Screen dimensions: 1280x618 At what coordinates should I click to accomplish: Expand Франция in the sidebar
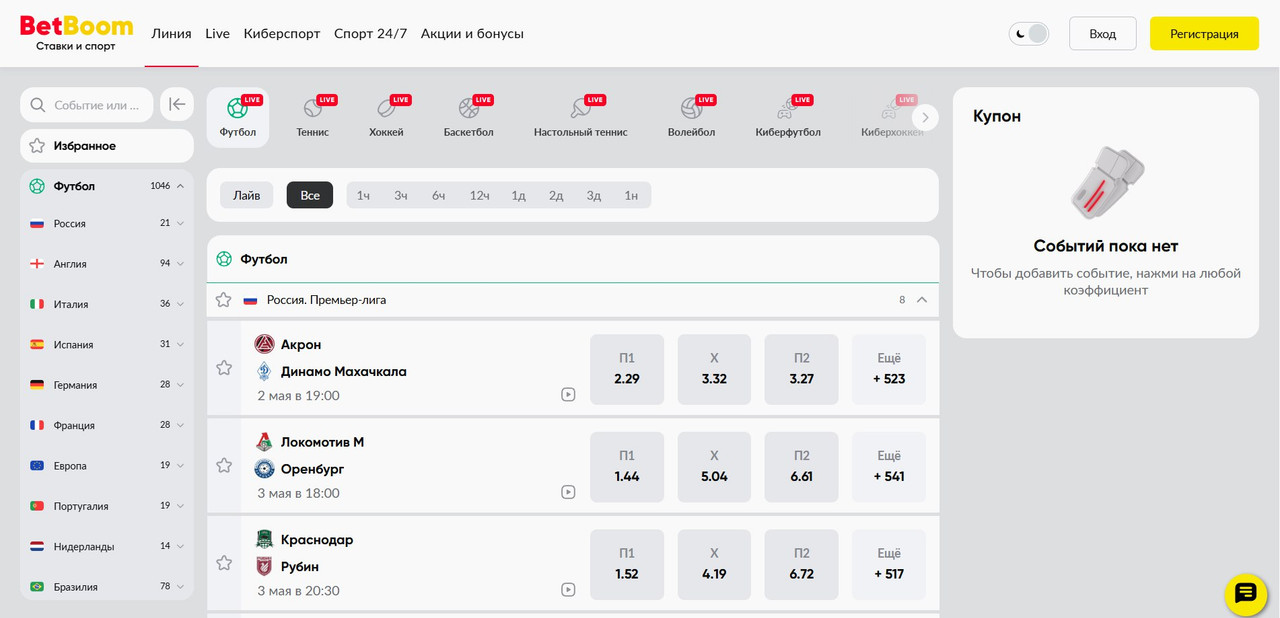click(x=107, y=426)
